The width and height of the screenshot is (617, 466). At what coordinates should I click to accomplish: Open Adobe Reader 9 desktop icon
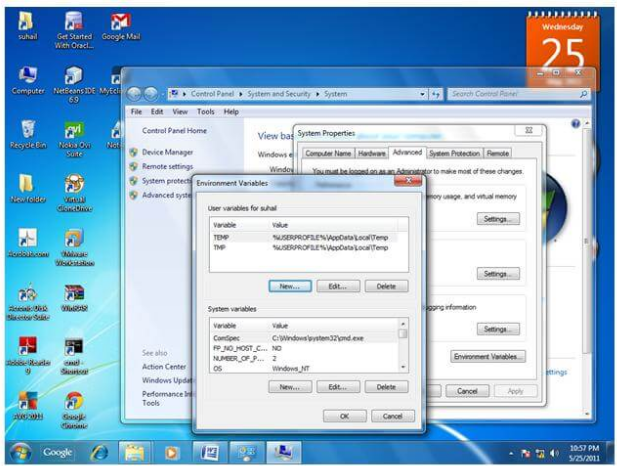click(x=28, y=355)
